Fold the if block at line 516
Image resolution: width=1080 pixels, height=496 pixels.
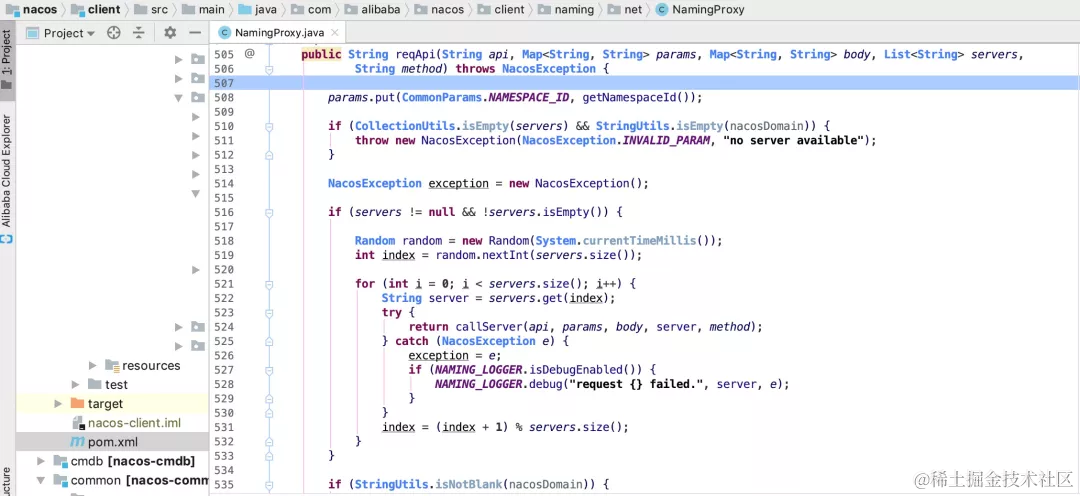click(269, 212)
